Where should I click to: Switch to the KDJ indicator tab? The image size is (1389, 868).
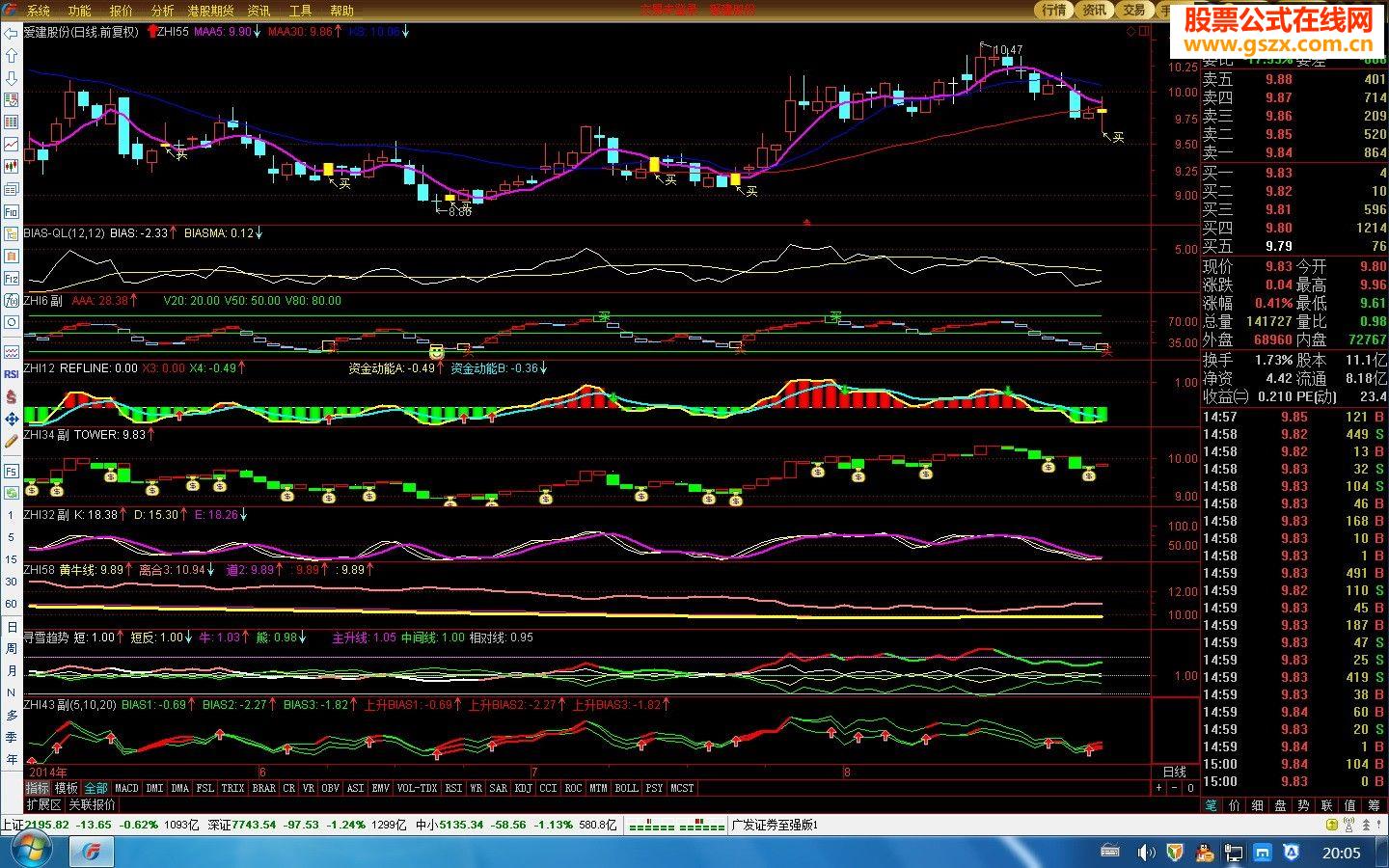(523, 788)
